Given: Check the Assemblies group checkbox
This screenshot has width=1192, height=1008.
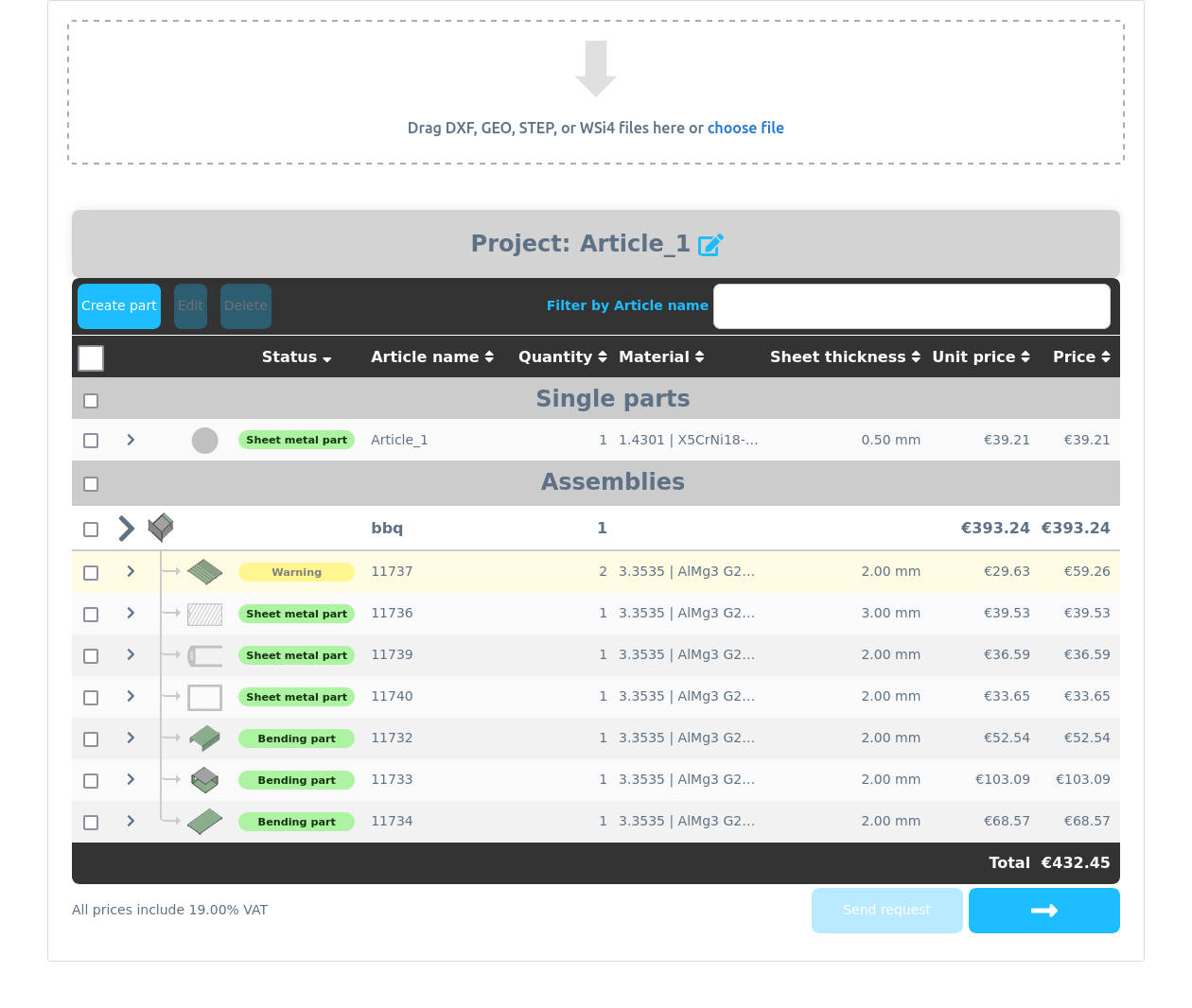Looking at the screenshot, I should click(91, 484).
